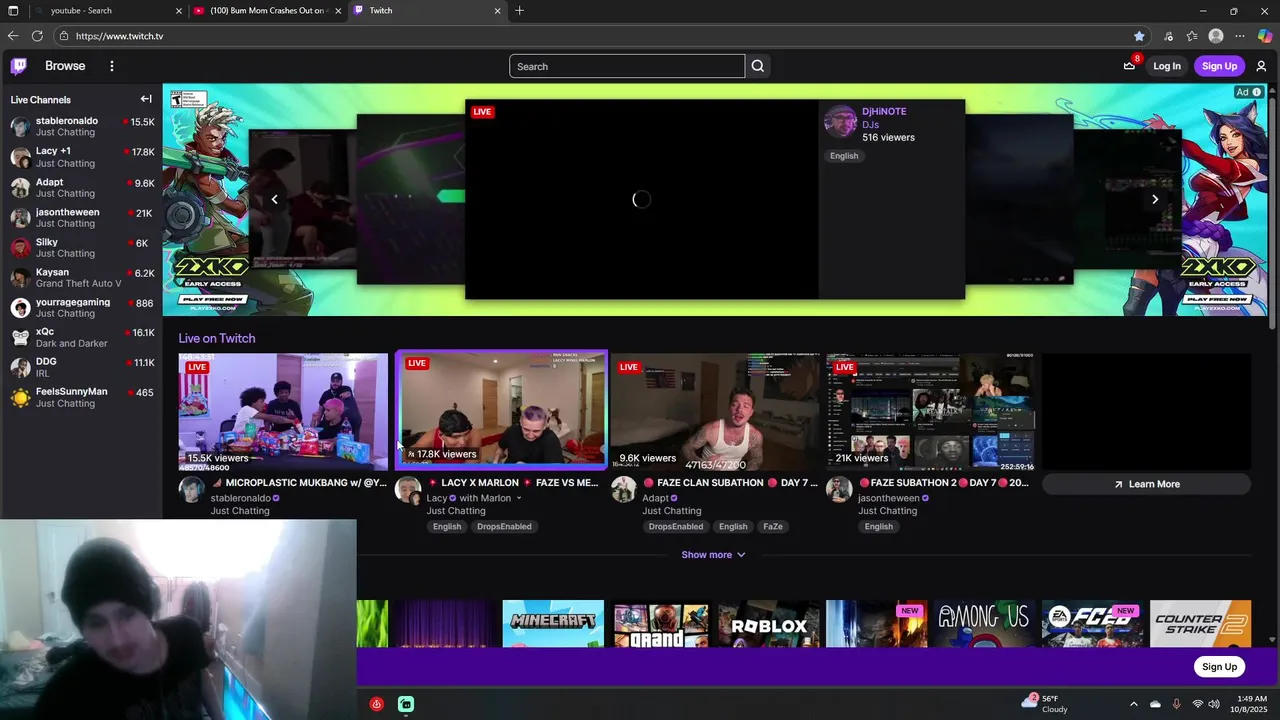Click the DropsEnabled tag under Lacy

coord(504,526)
